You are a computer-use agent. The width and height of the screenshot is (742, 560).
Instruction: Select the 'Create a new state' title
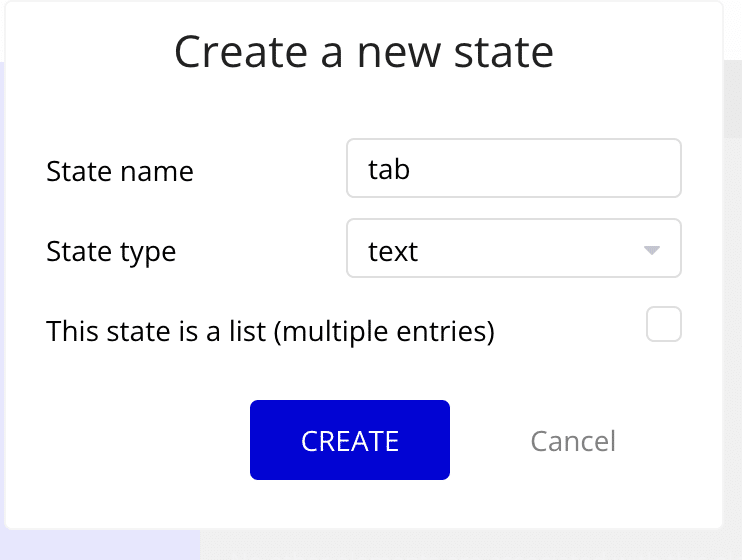click(363, 52)
